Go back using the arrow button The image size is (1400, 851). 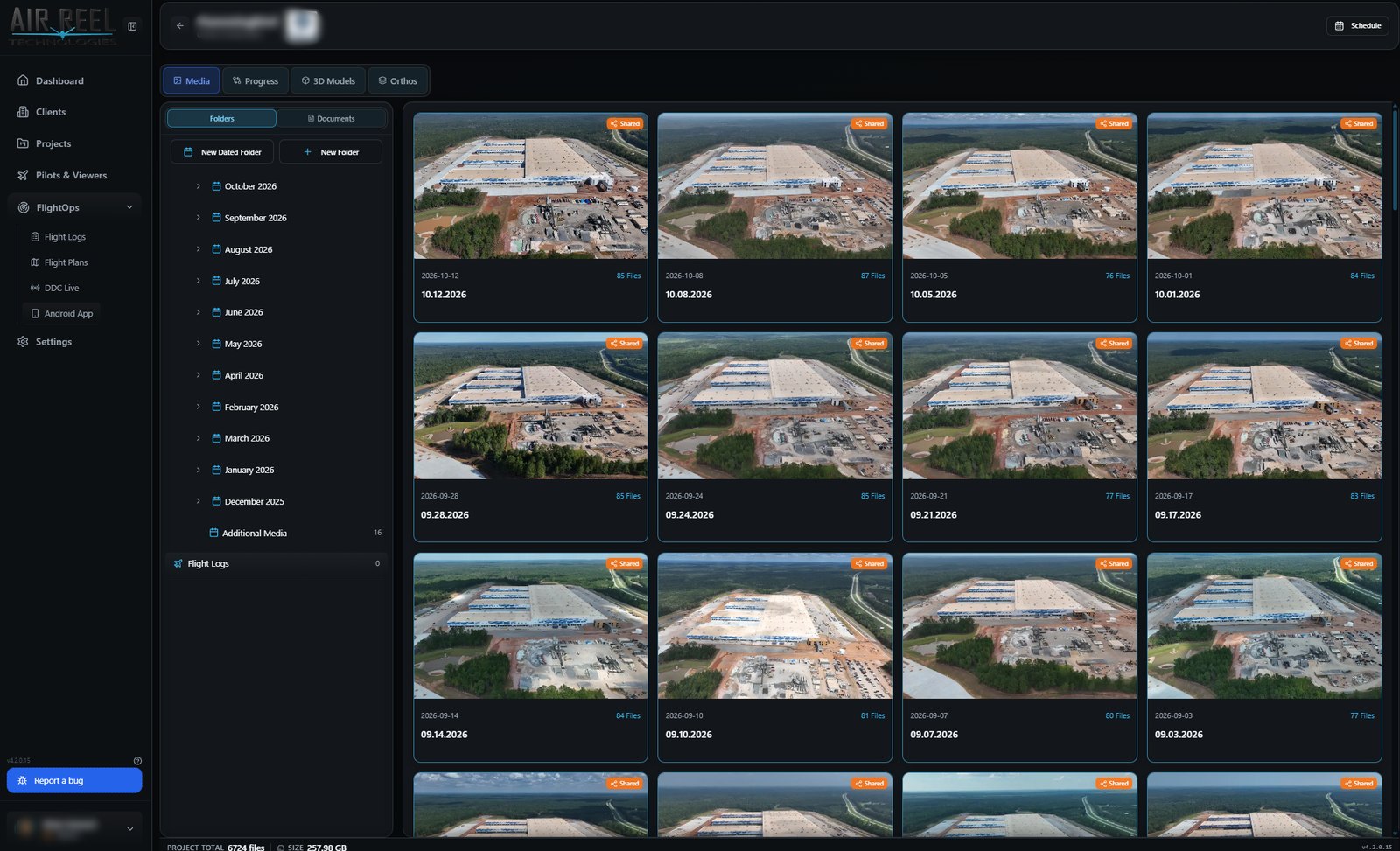[x=180, y=25]
